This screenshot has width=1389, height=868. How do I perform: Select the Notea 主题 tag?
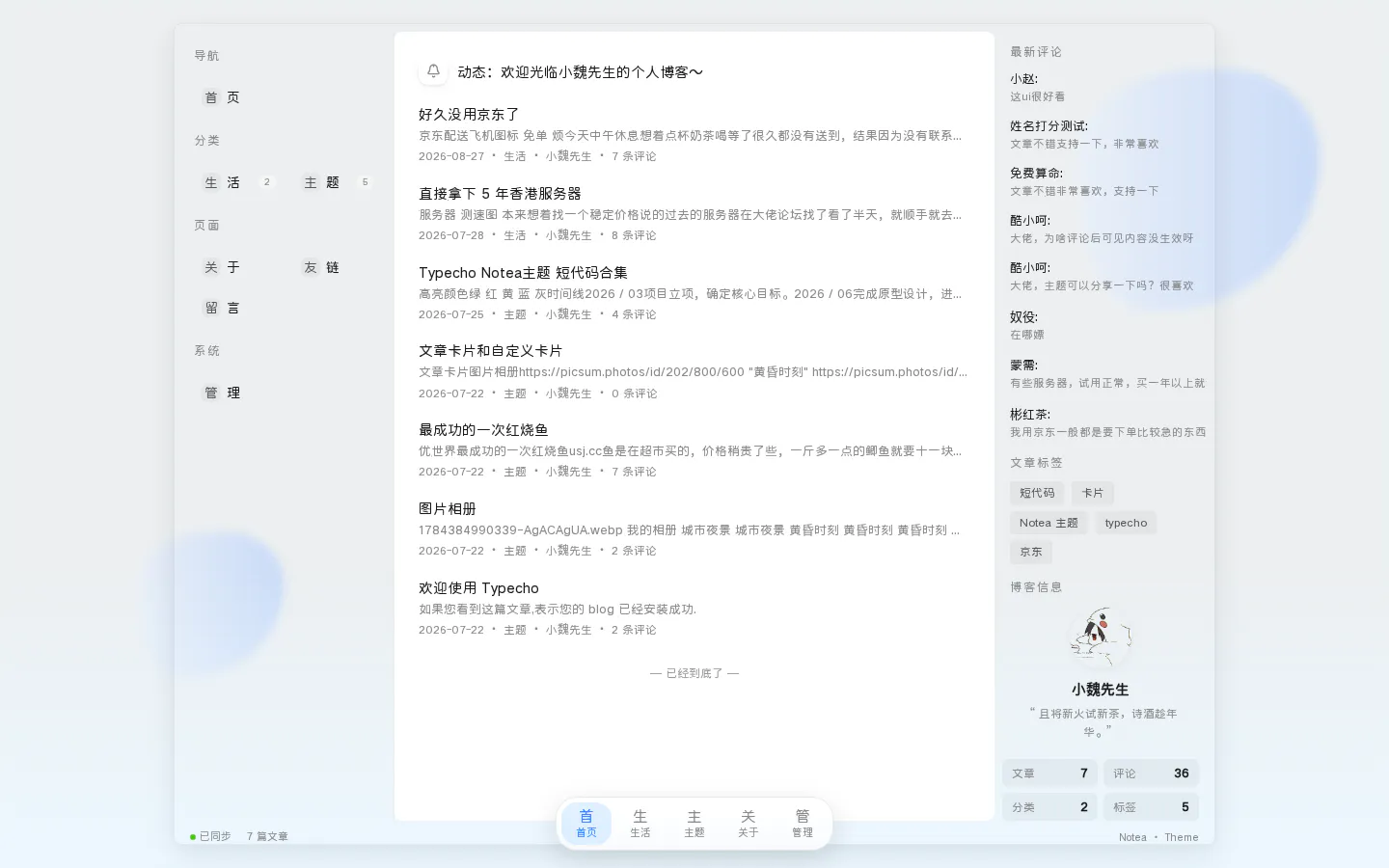(1049, 523)
